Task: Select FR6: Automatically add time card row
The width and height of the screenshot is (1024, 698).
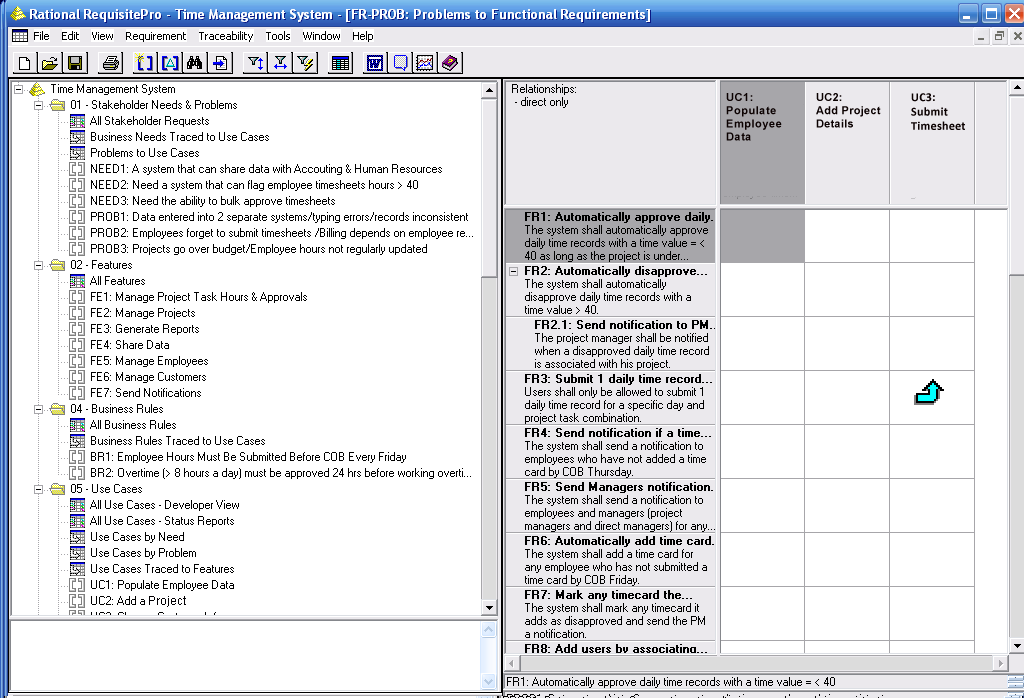Action: 611,560
